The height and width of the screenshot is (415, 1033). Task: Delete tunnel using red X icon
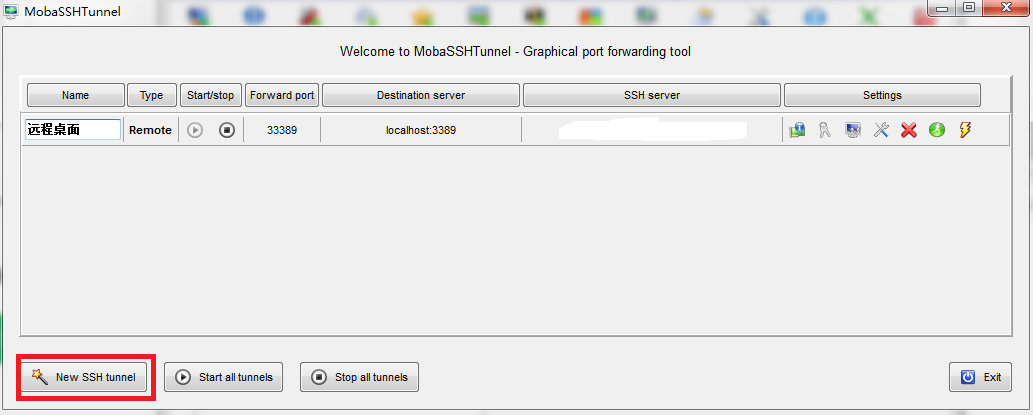[909, 130]
